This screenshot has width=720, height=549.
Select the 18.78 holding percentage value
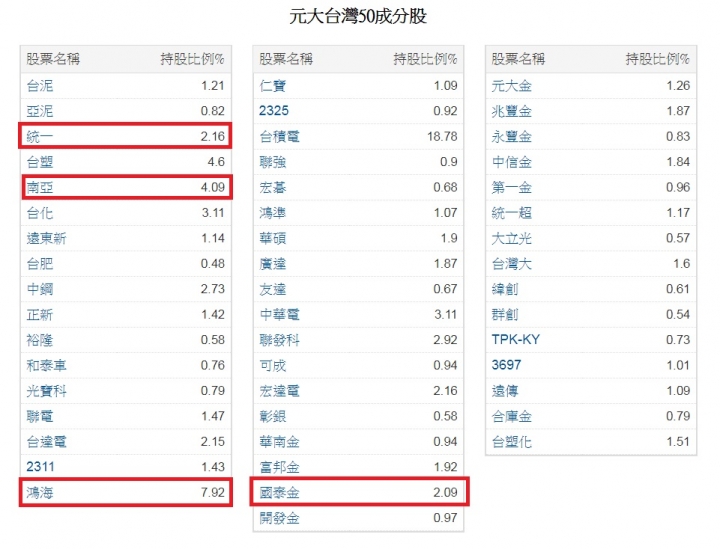[442, 136]
